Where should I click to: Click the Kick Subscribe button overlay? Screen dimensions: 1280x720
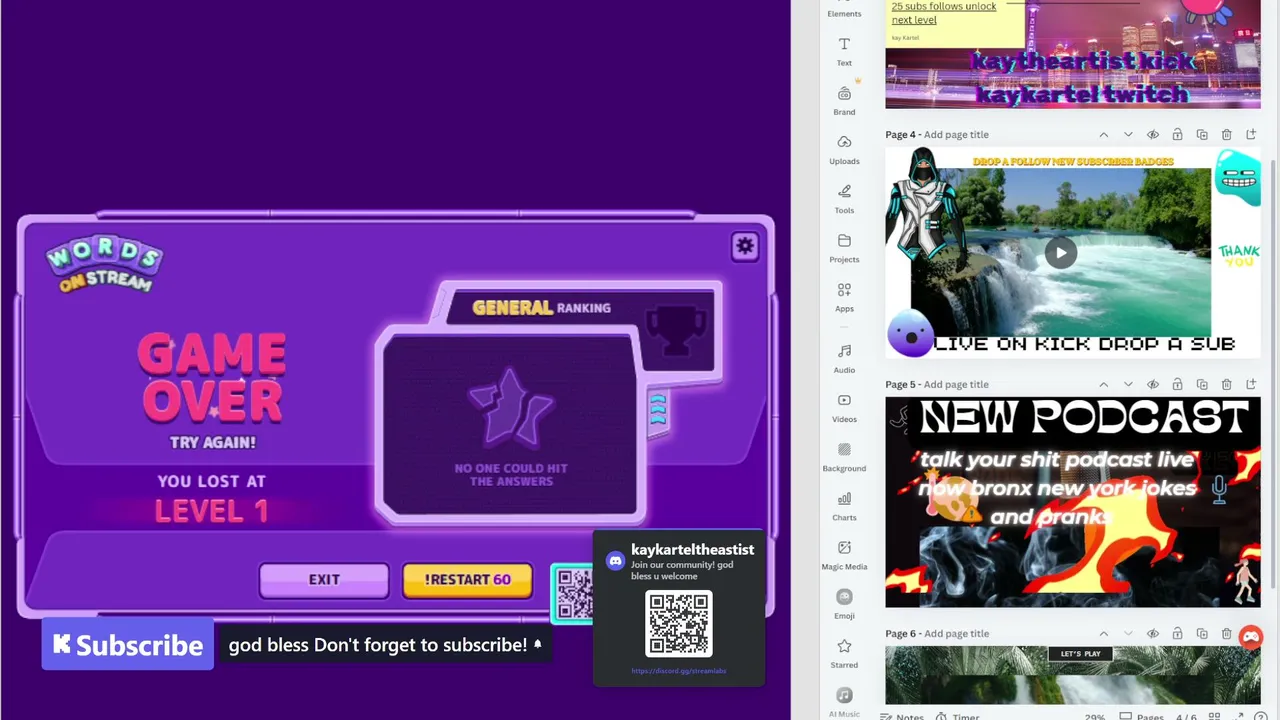pos(127,645)
